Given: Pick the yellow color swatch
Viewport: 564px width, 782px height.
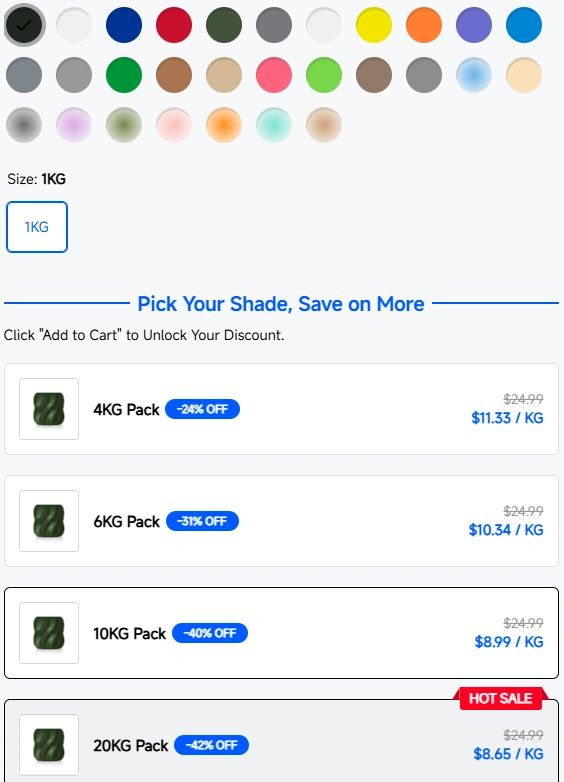Looking at the screenshot, I should pyautogui.click(x=374, y=25).
